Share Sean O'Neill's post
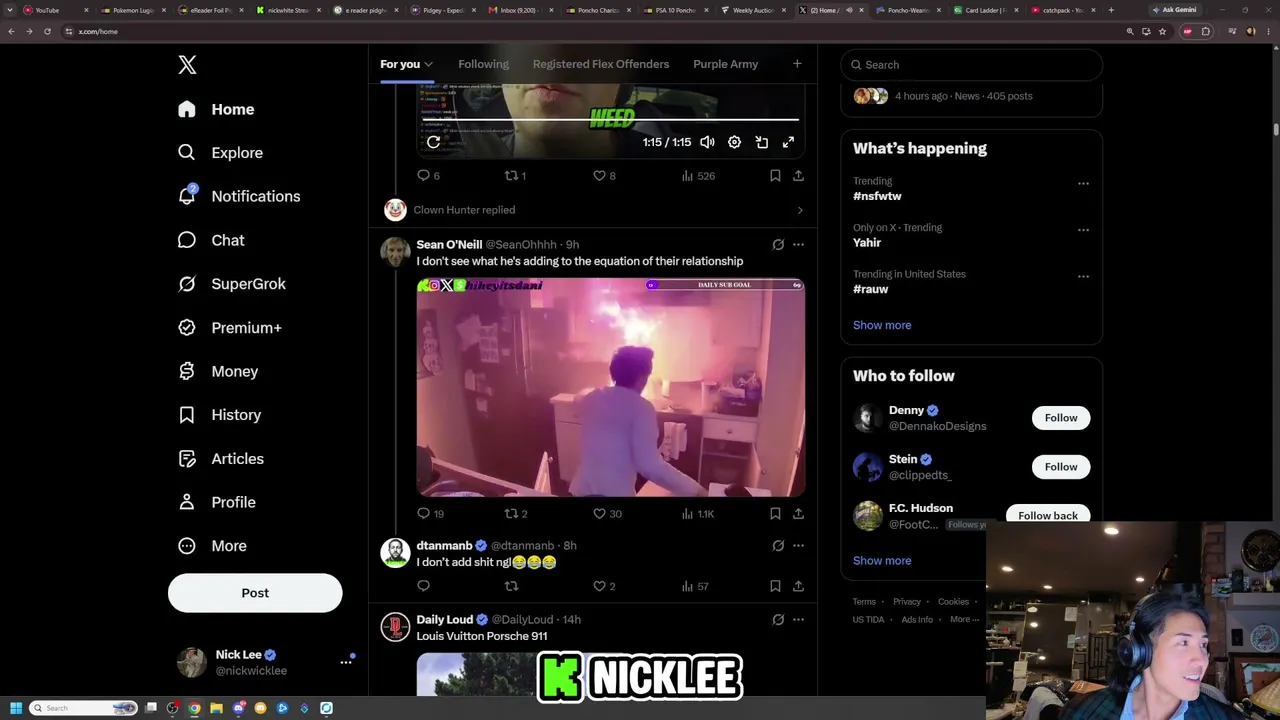This screenshot has height=720, width=1280. 798,514
